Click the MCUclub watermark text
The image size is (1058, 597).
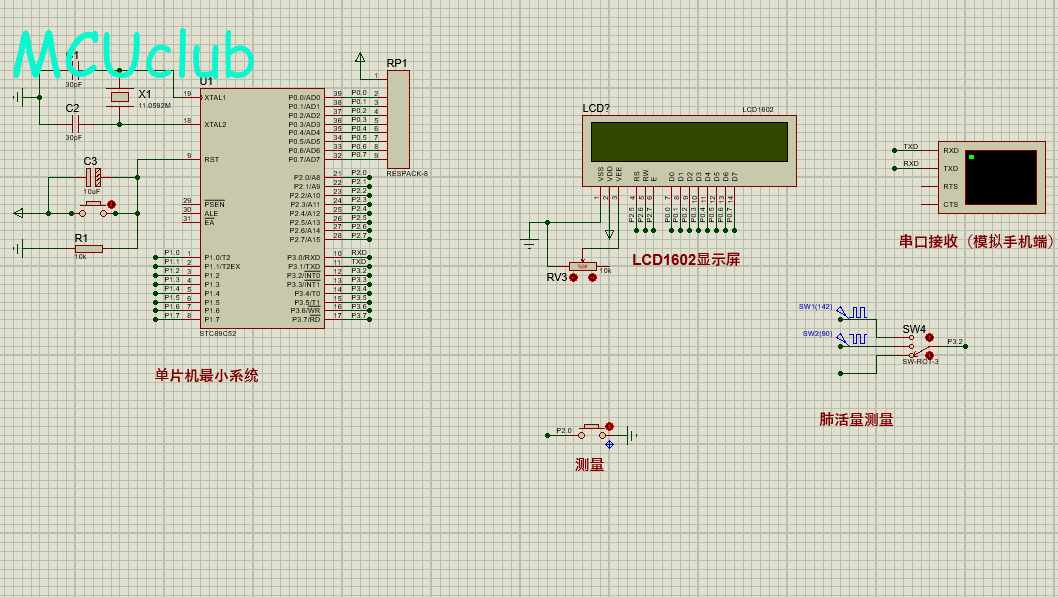click(x=133, y=56)
